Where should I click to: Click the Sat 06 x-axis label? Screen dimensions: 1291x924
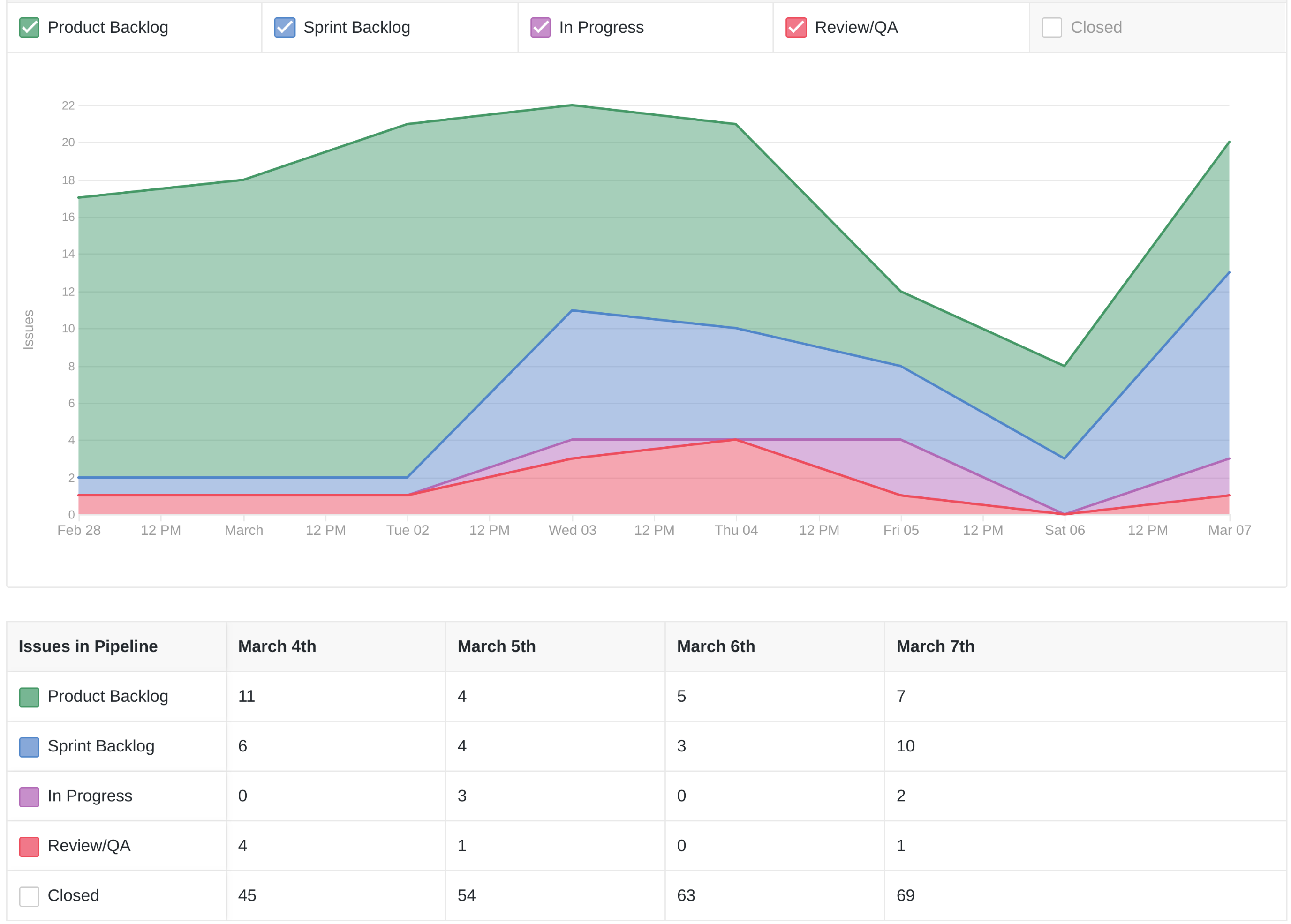pyautogui.click(x=1064, y=530)
